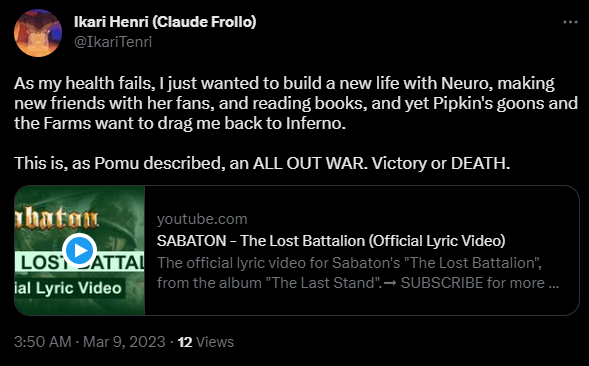Click the card description about "The Last Stand" album
This screenshot has height=366, width=589.
pyautogui.click(x=358, y=273)
